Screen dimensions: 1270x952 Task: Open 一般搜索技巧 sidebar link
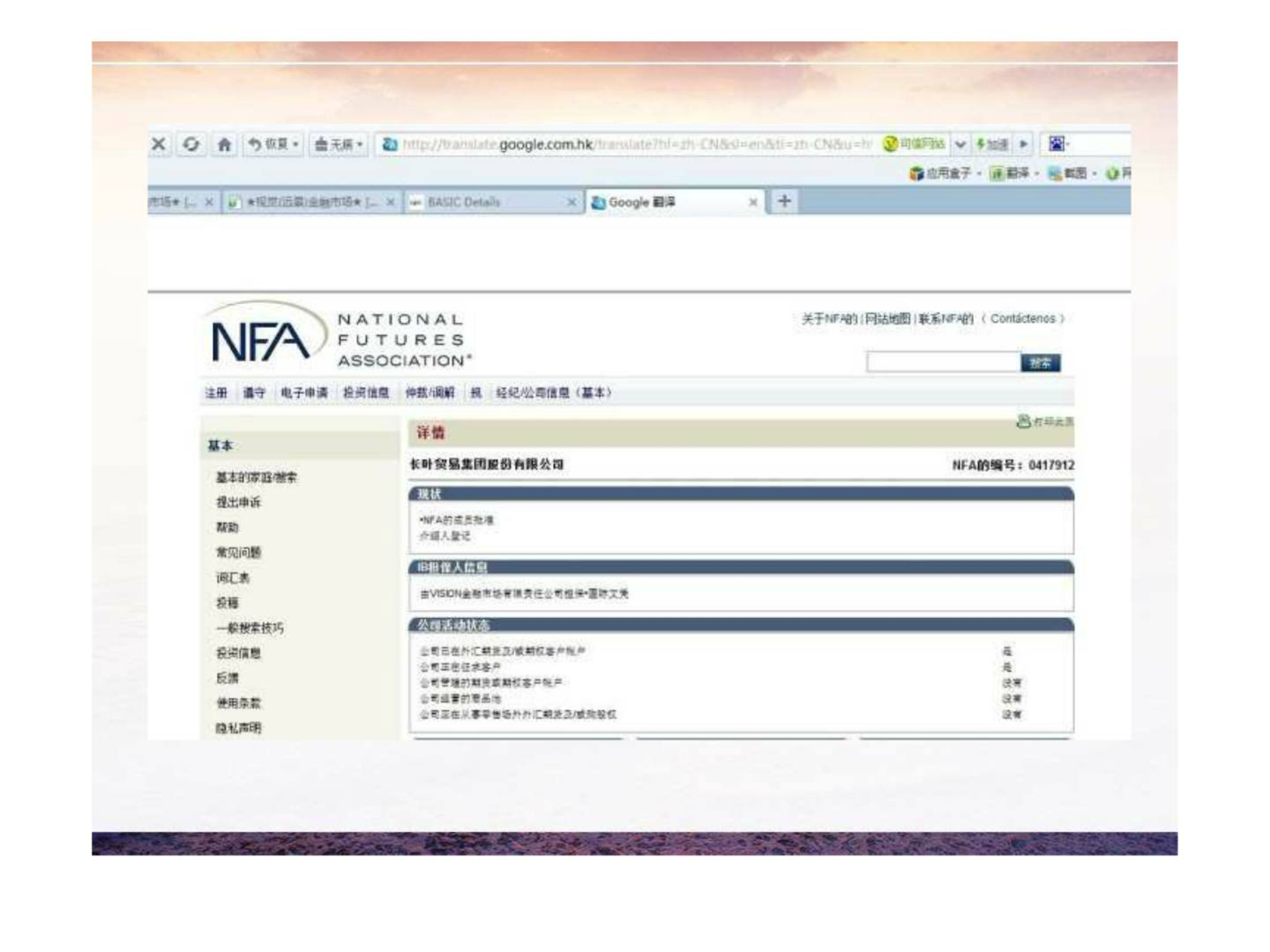250,628
